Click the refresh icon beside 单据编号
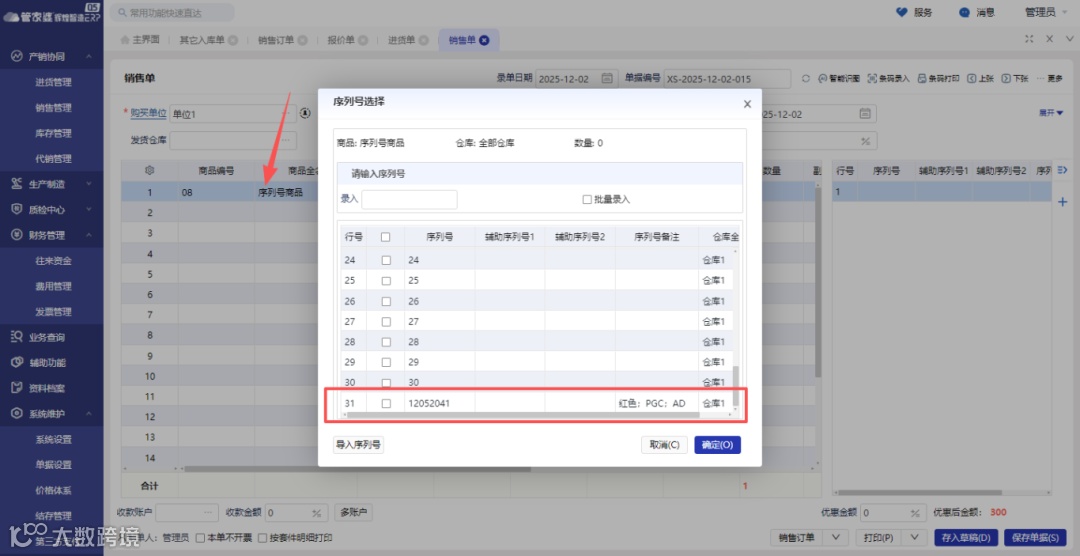 click(x=805, y=79)
